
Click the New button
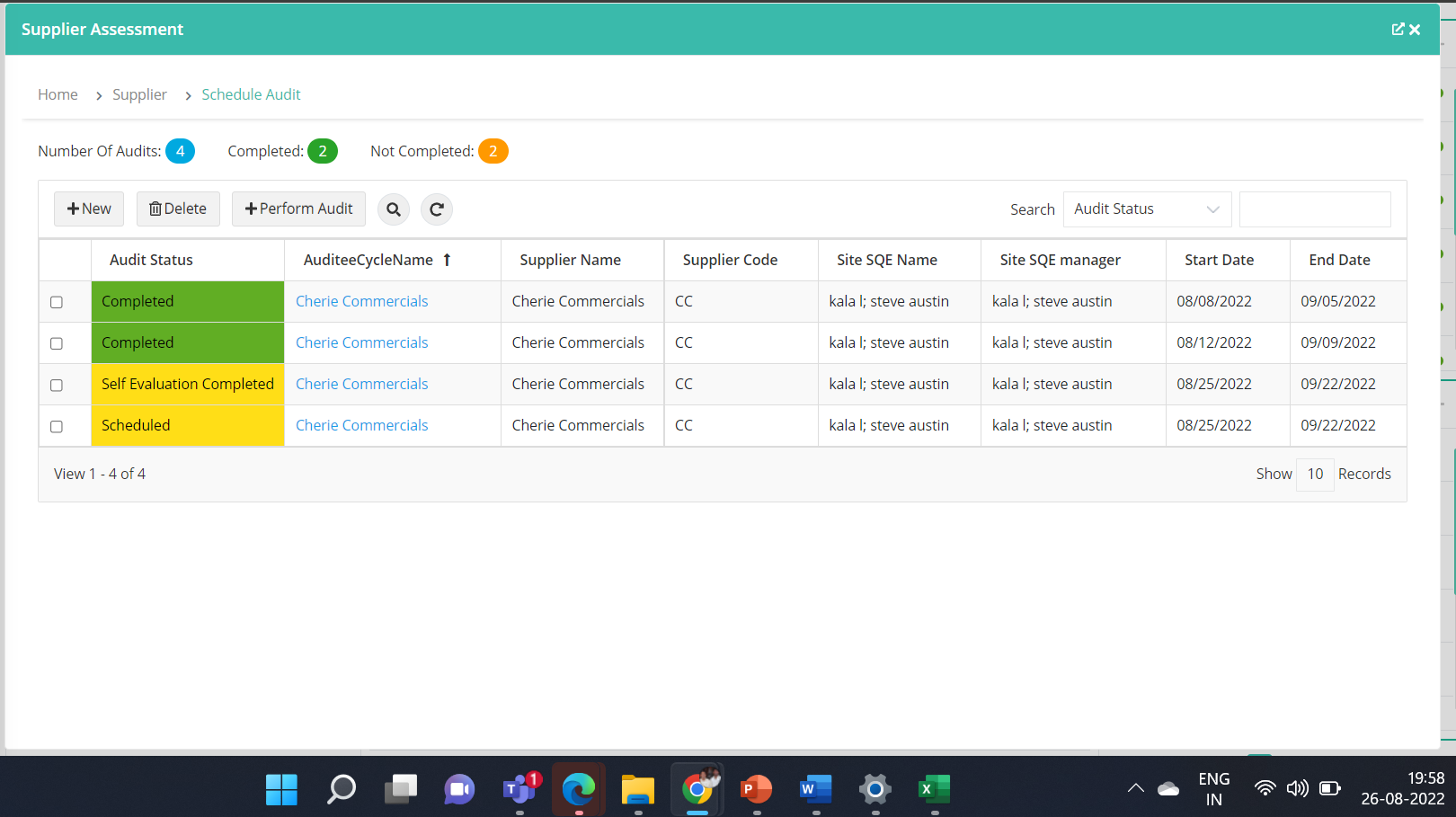click(89, 209)
